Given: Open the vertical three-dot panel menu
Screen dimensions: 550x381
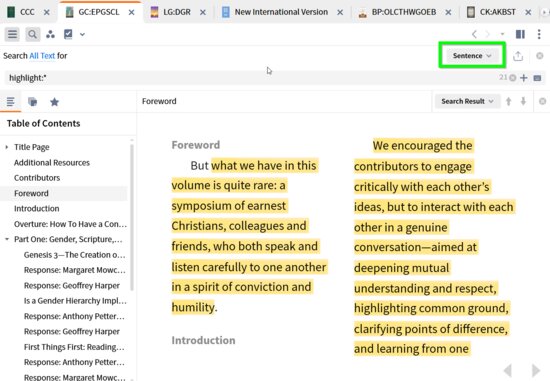Looking at the screenshot, I should (x=539, y=34).
